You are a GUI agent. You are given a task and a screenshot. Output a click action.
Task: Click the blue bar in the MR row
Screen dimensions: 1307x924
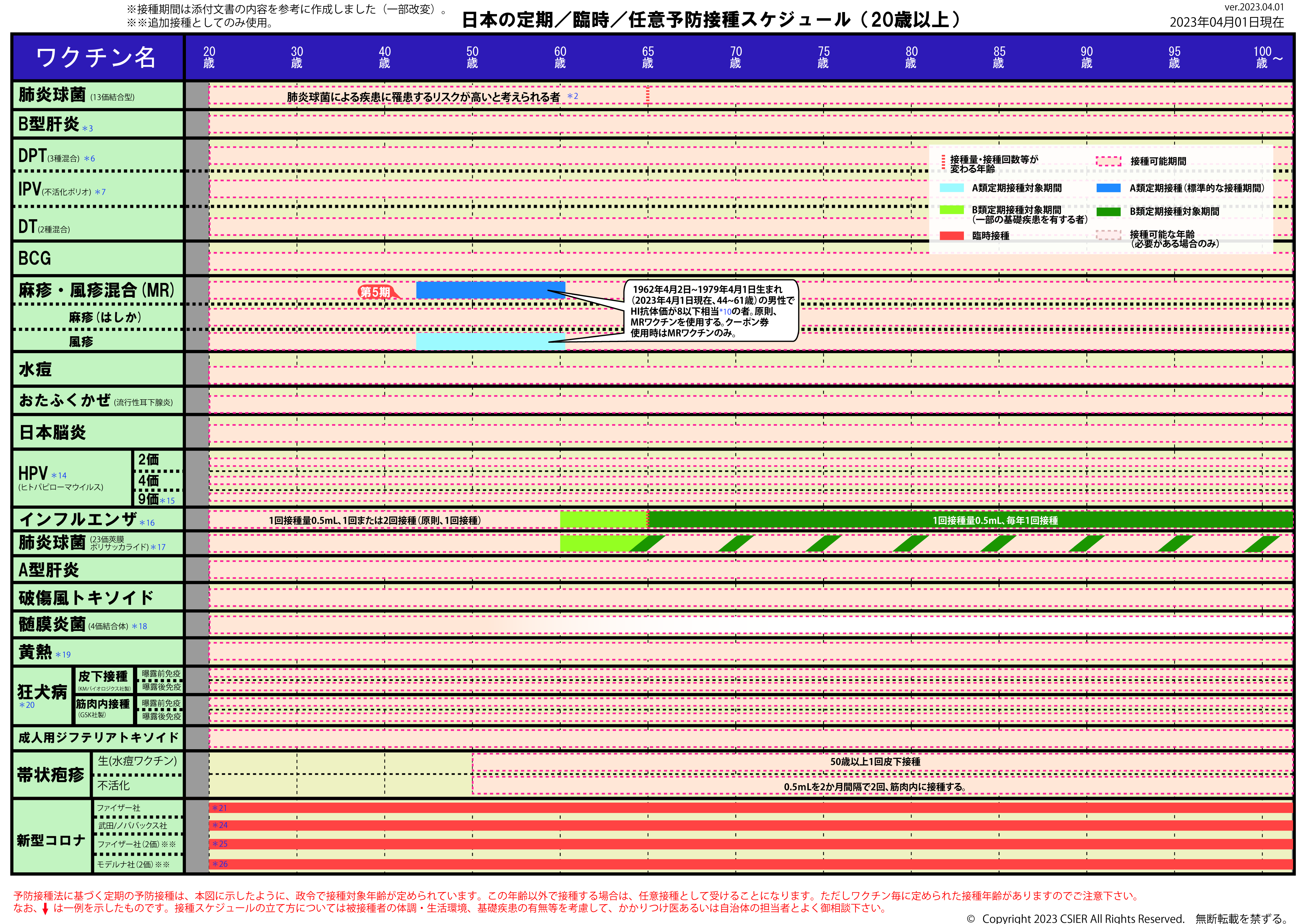491,290
